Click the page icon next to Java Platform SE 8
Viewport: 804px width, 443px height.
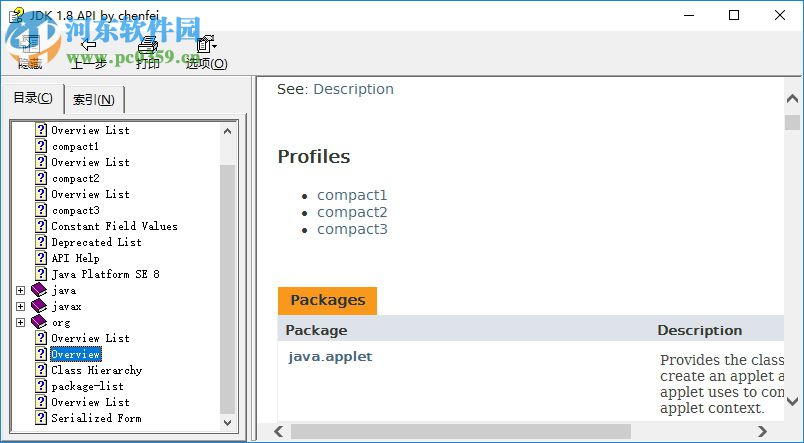[x=41, y=274]
